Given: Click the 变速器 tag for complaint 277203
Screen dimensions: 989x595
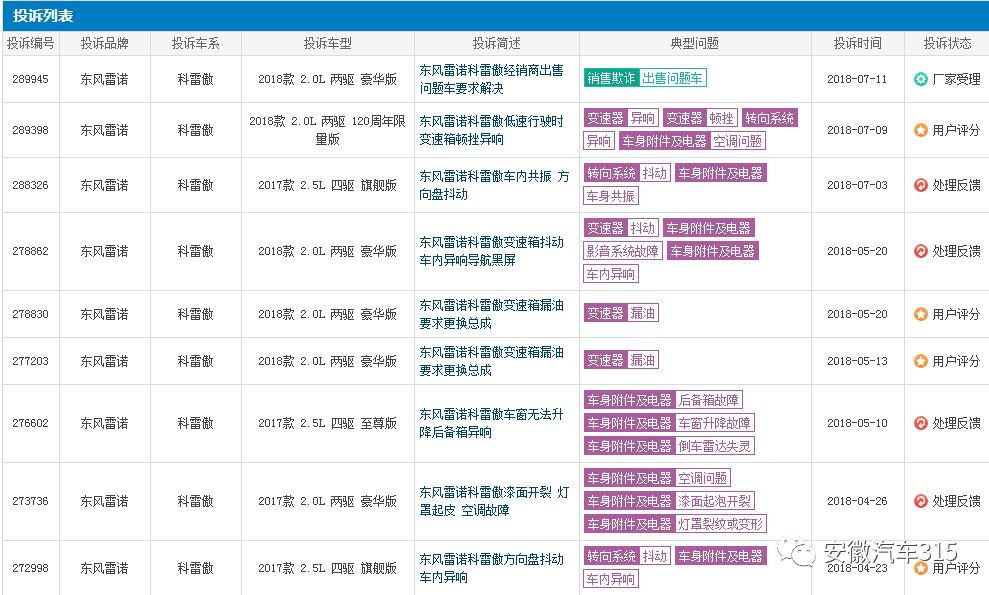Looking at the screenshot, I should [x=606, y=359].
